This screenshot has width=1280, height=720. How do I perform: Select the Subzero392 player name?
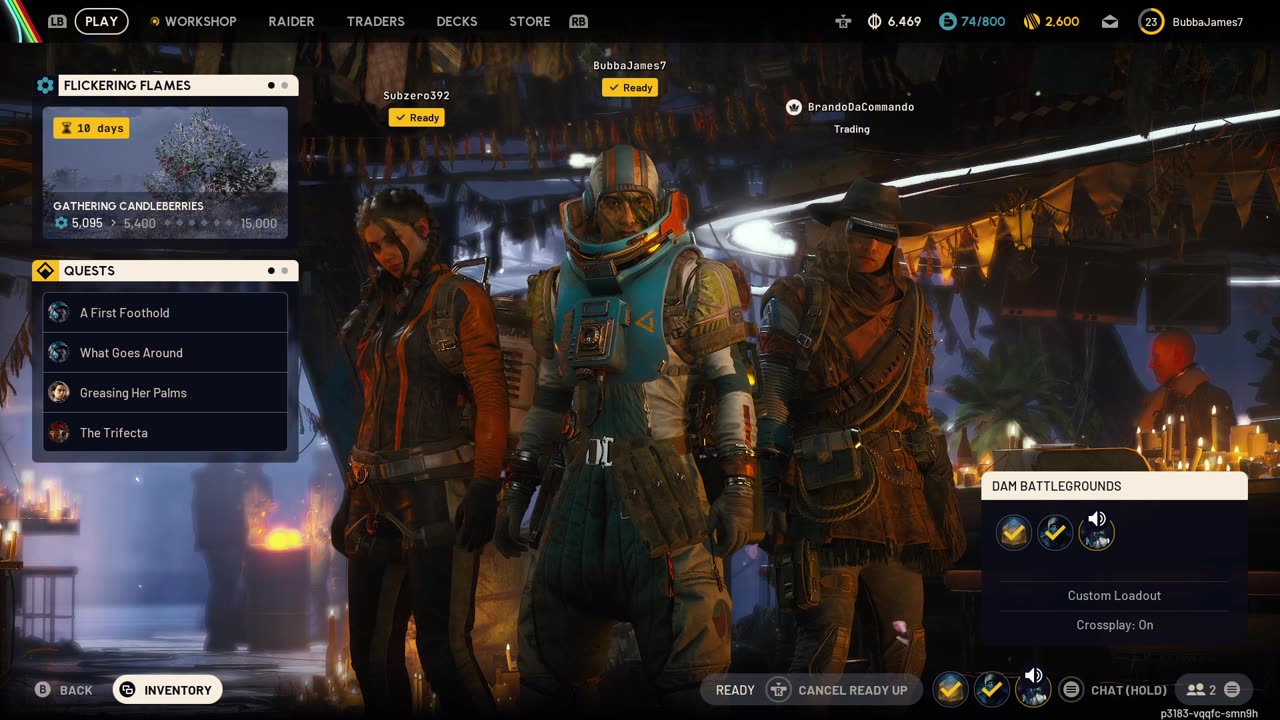click(416, 96)
